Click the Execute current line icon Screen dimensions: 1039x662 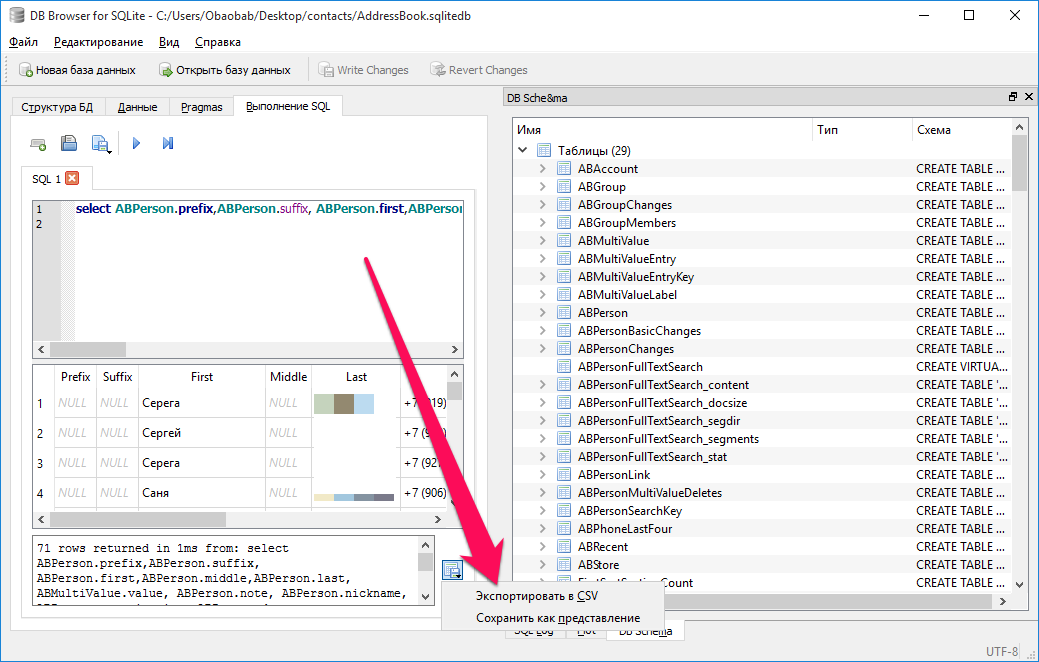[168, 144]
